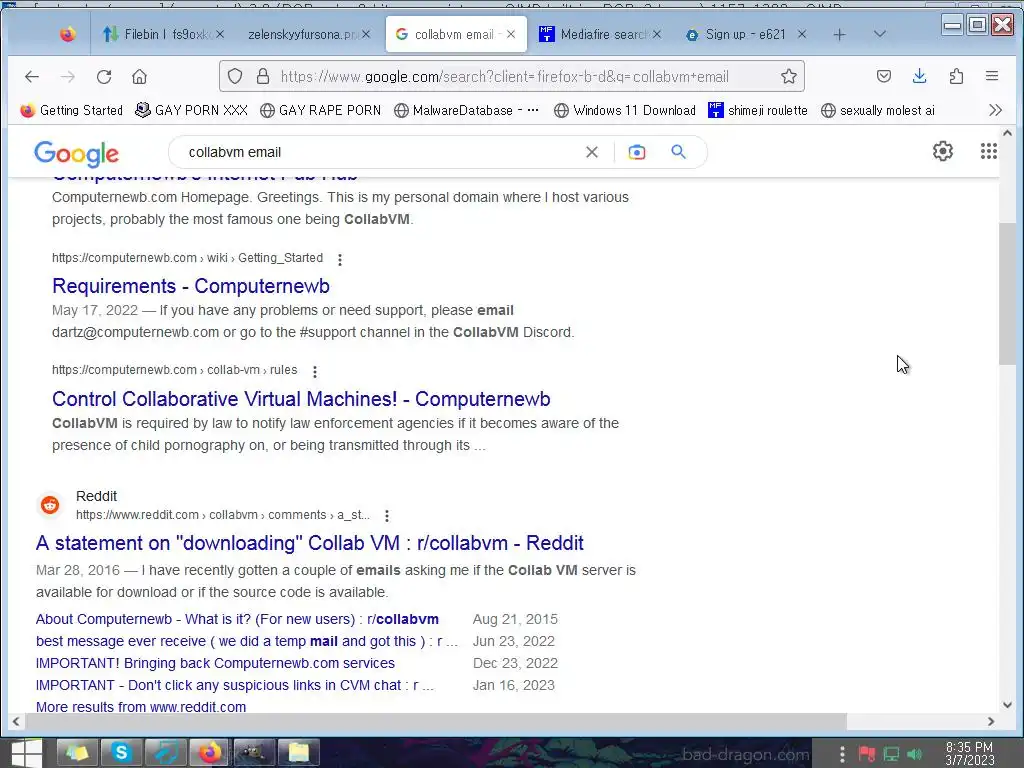Show hidden tray icons dots
This screenshot has width=1024, height=768.
click(842, 755)
